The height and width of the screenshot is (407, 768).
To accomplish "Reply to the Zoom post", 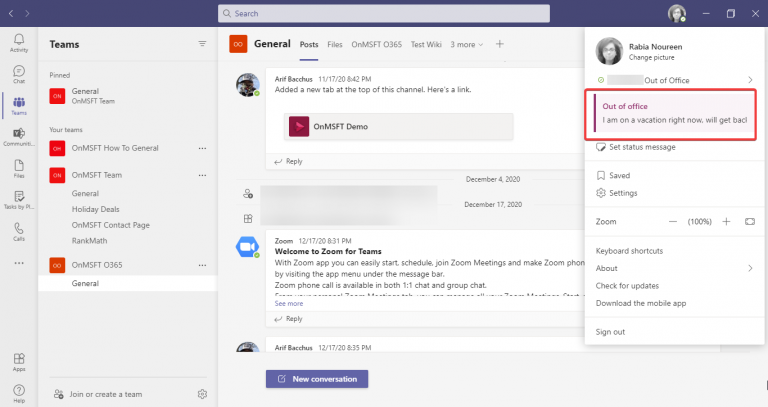I will 288,319.
